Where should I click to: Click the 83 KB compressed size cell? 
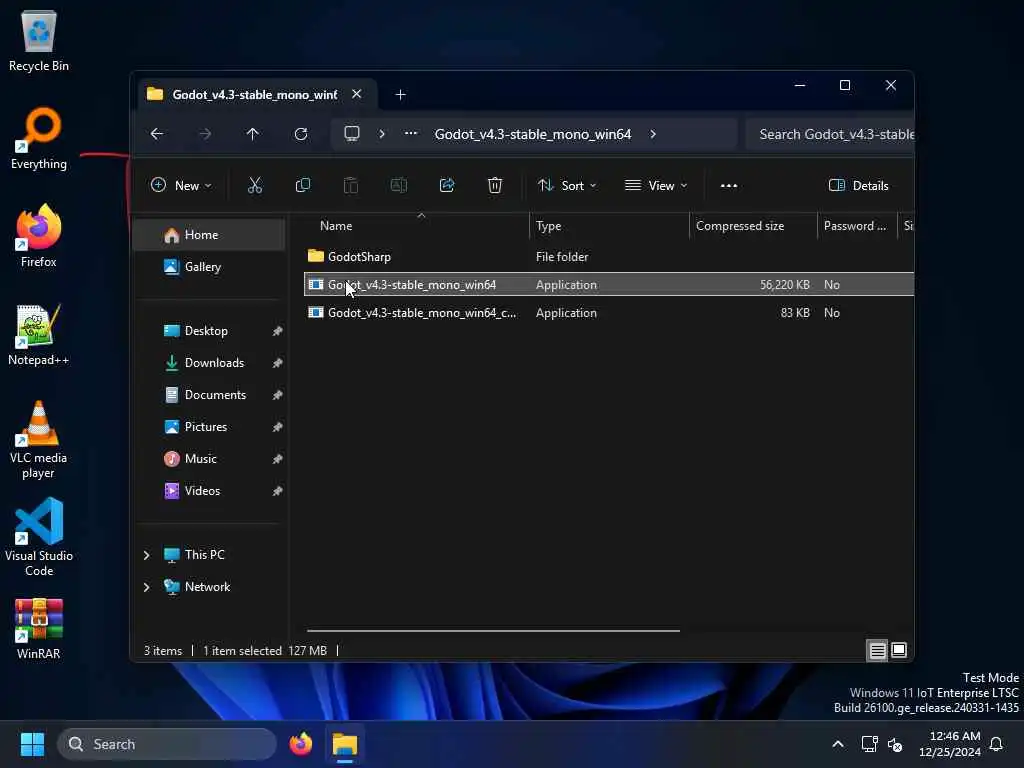pyautogui.click(x=795, y=313)
